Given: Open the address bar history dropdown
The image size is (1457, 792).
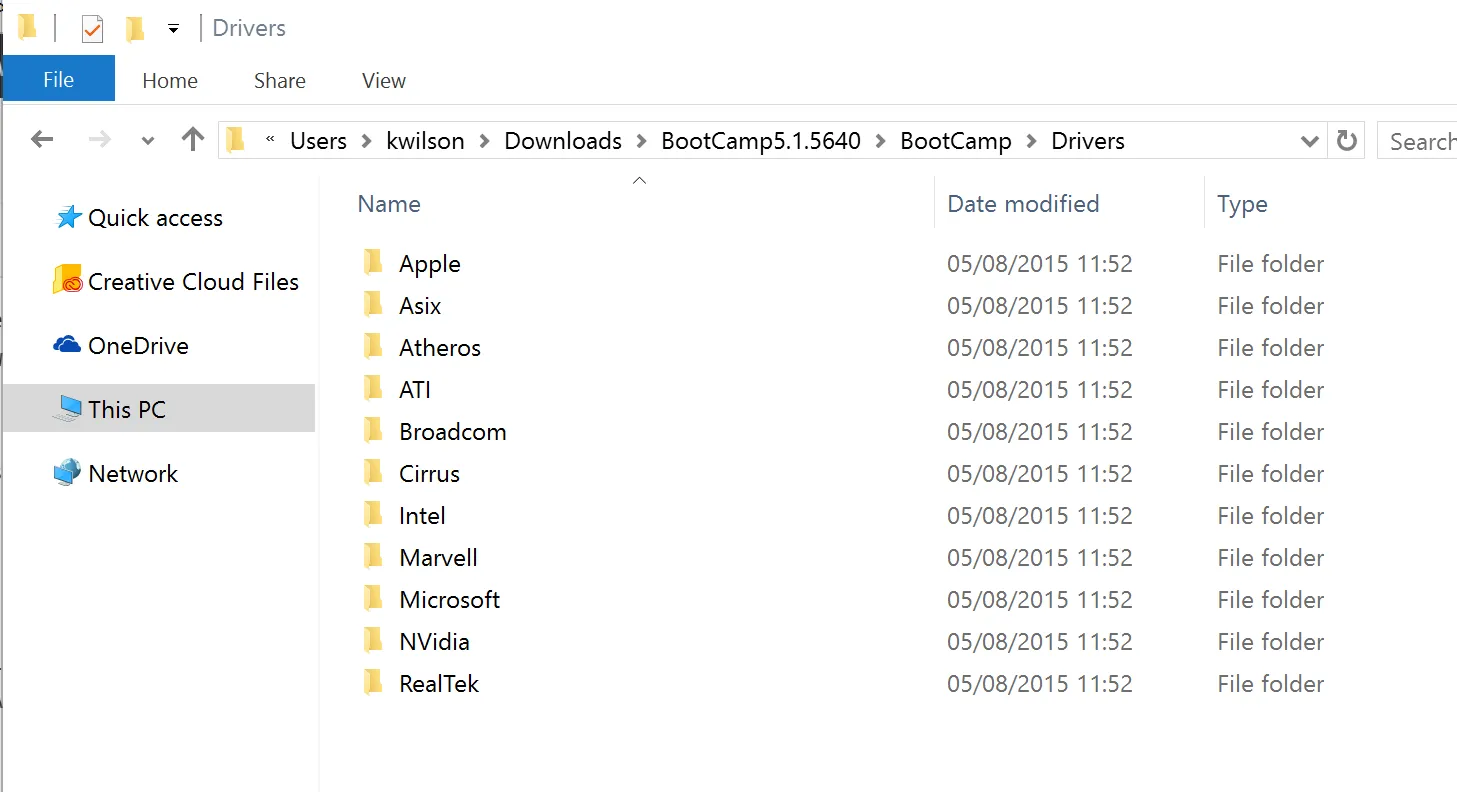Looking at the screenshot, I should pos(1308,141).
